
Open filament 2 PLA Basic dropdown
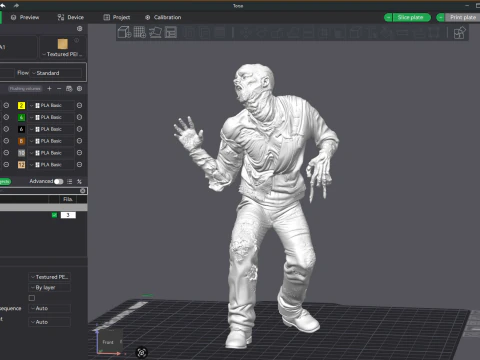51,105
